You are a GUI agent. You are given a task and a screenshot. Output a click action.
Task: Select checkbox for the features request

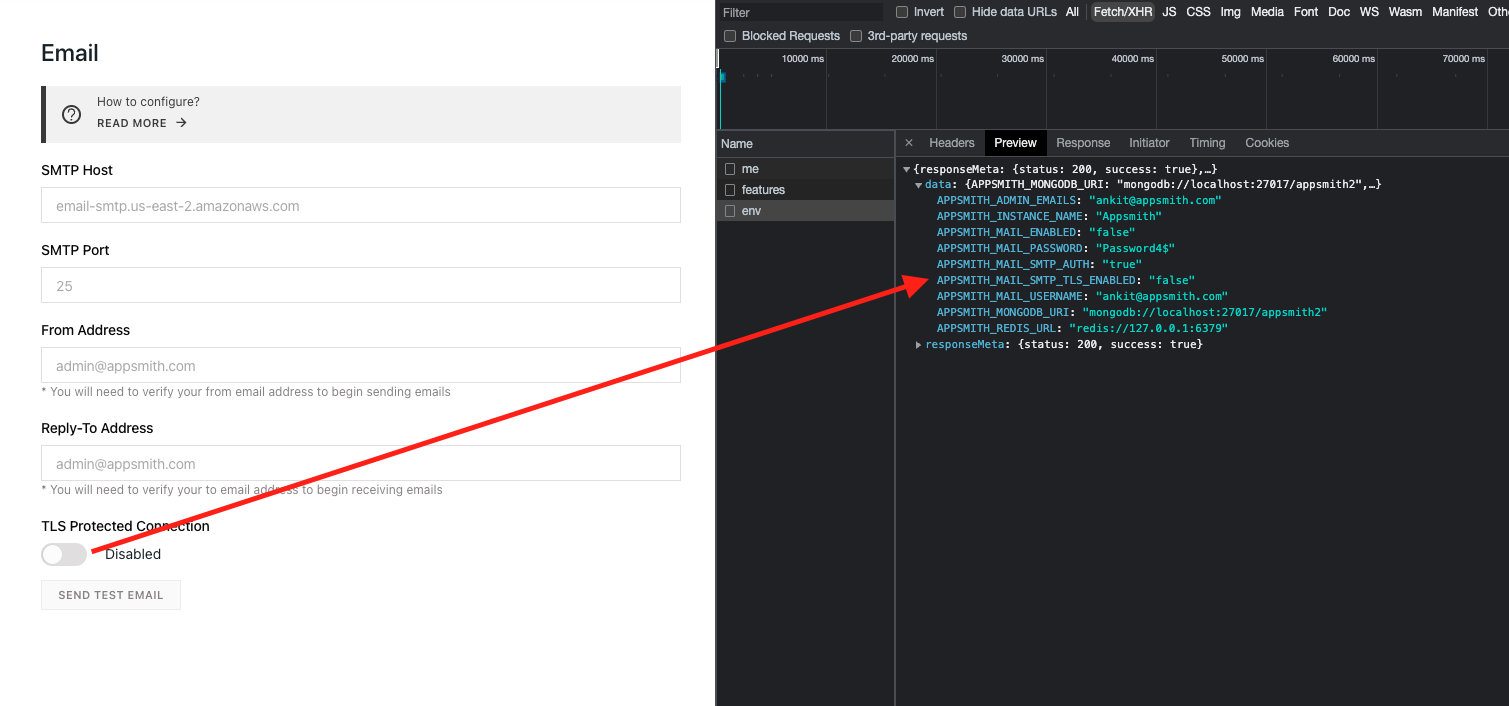coord(730,190)
